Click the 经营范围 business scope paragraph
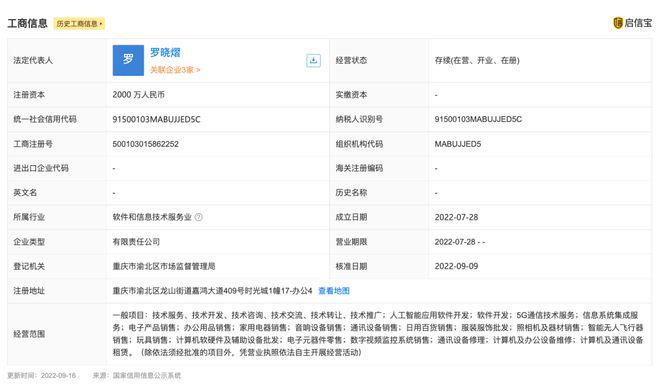The width and height of the screenshot is (660, 385). [x=378, y=334]
